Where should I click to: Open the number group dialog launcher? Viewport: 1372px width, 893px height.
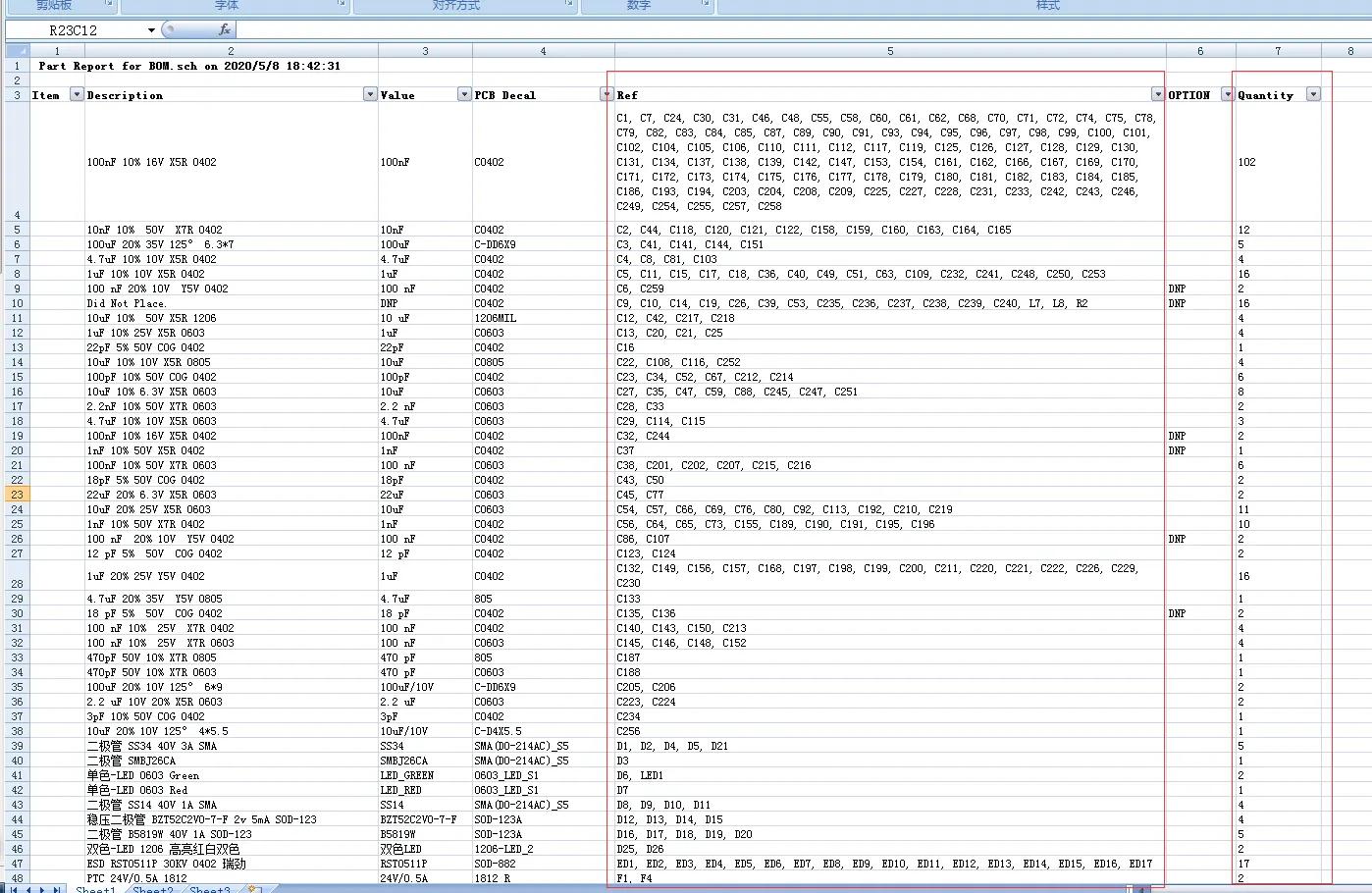[x=706, y=4]
